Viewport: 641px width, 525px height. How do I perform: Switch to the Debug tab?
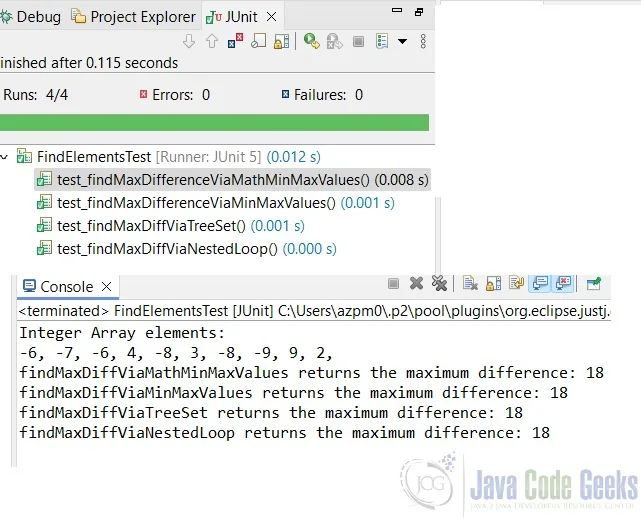pyautogui.click(x=31, y=17)
